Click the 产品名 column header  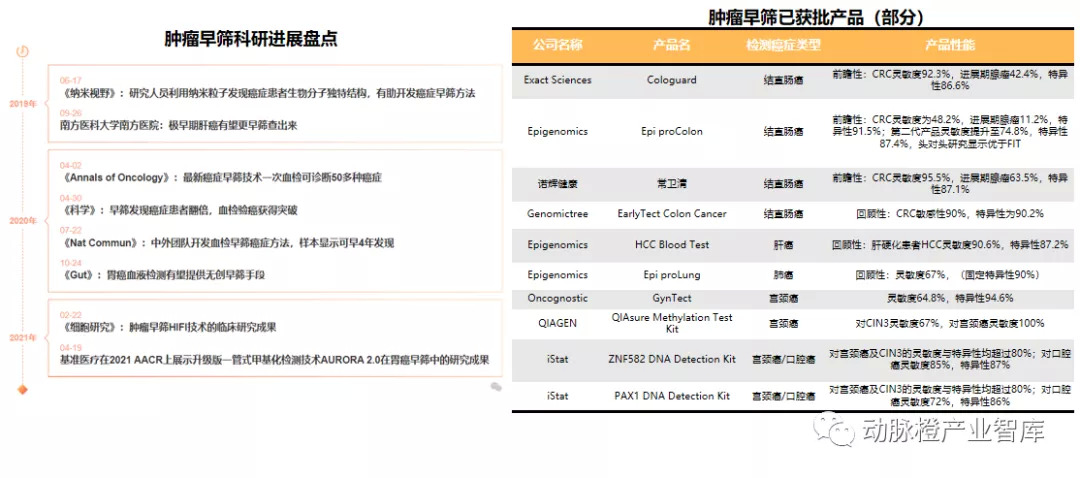(x=671, y=45)
